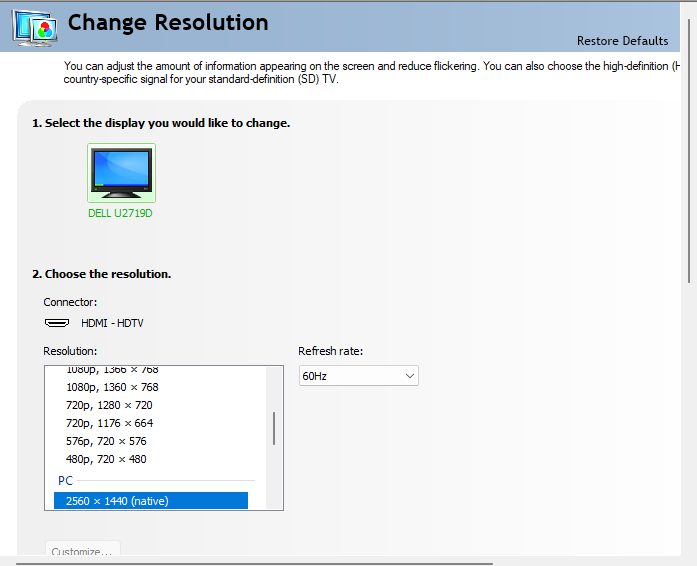
Task: Select 720p, 1176 × 664 resolution
Action: (109, 423)
